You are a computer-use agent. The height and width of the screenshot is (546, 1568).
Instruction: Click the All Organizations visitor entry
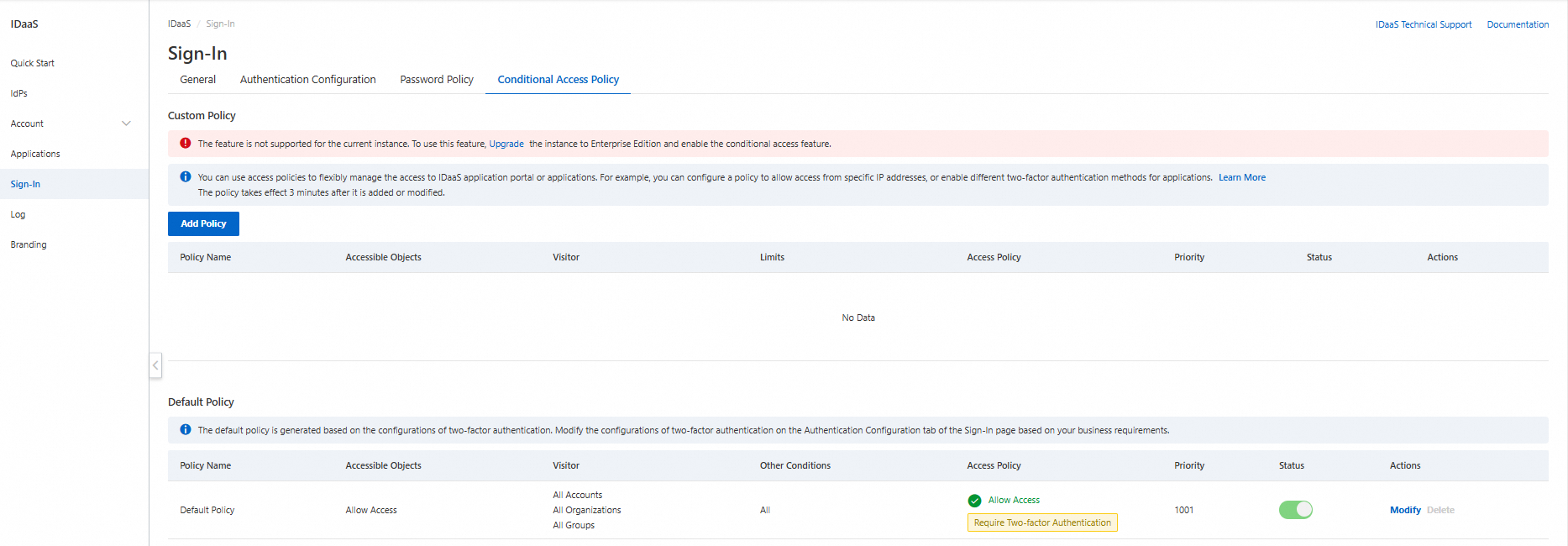click(587, 510)
